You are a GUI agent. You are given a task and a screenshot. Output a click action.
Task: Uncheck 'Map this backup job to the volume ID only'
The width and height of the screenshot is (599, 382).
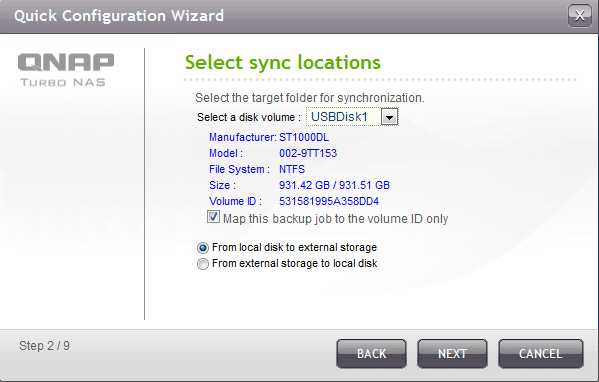point(213,217)
